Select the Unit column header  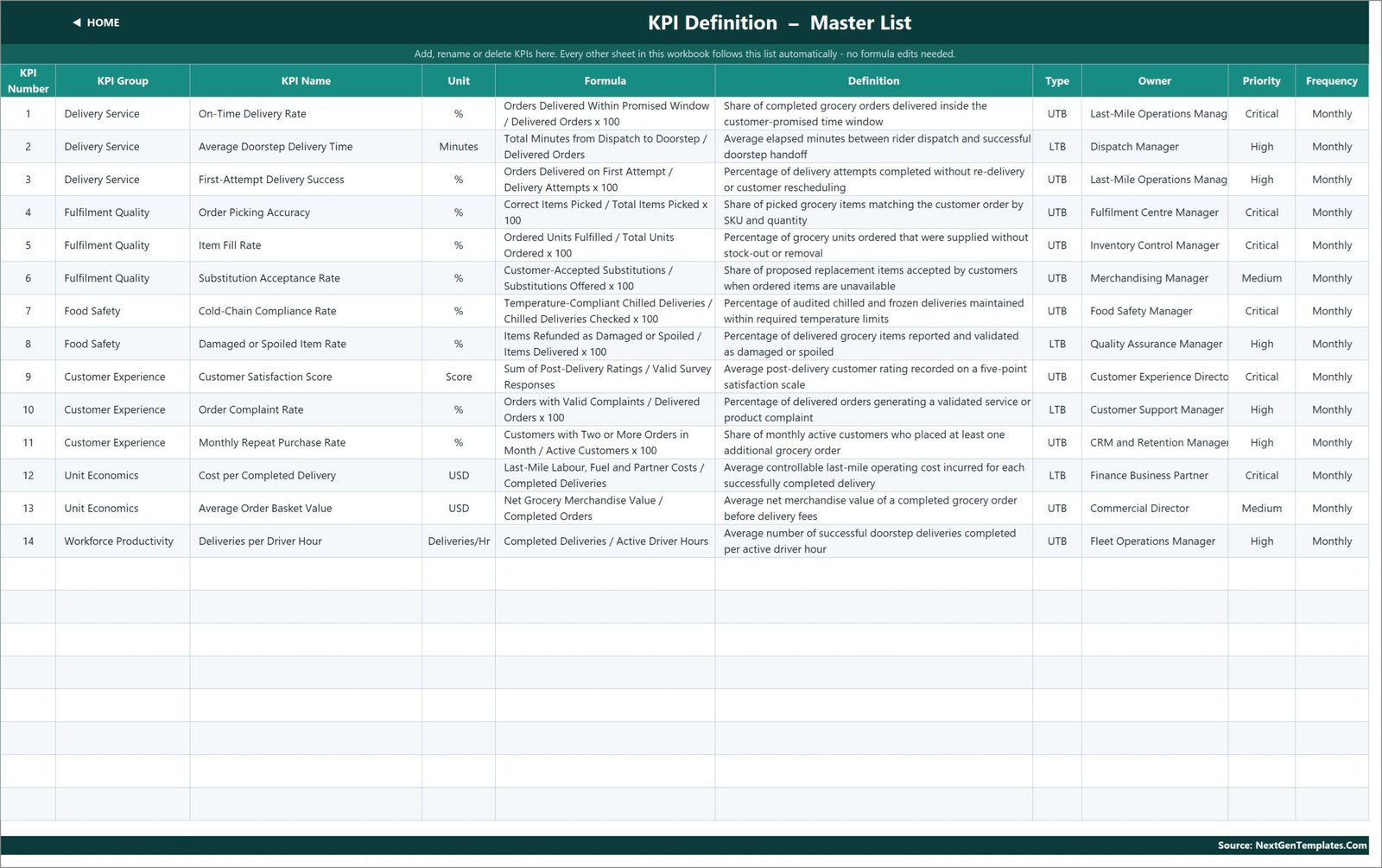(459, 80)
